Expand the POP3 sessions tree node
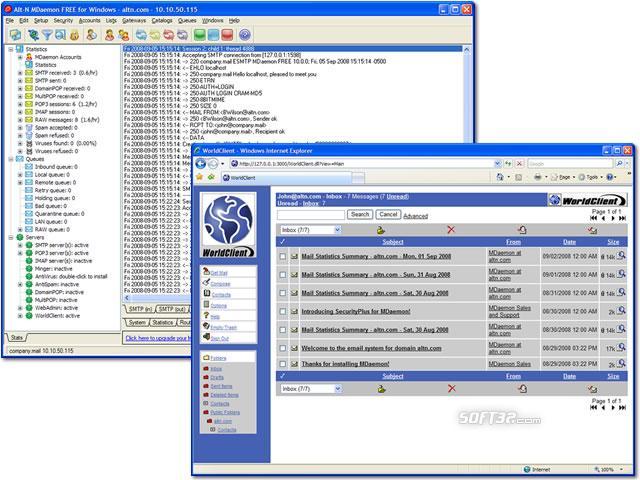This screenshot has height=480, width=640. [20, 104]
